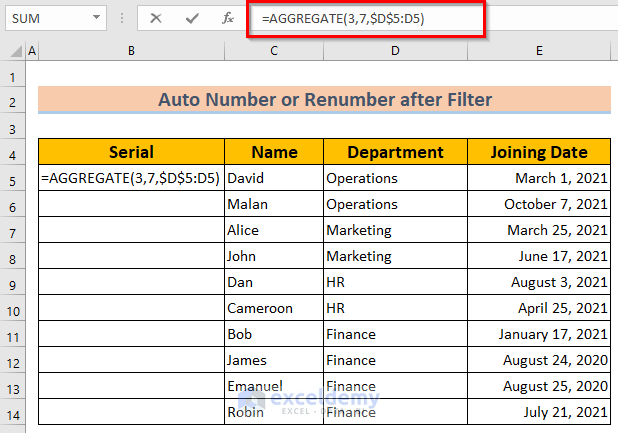Select row 5 header
The image size is (618, 433).
13,179
